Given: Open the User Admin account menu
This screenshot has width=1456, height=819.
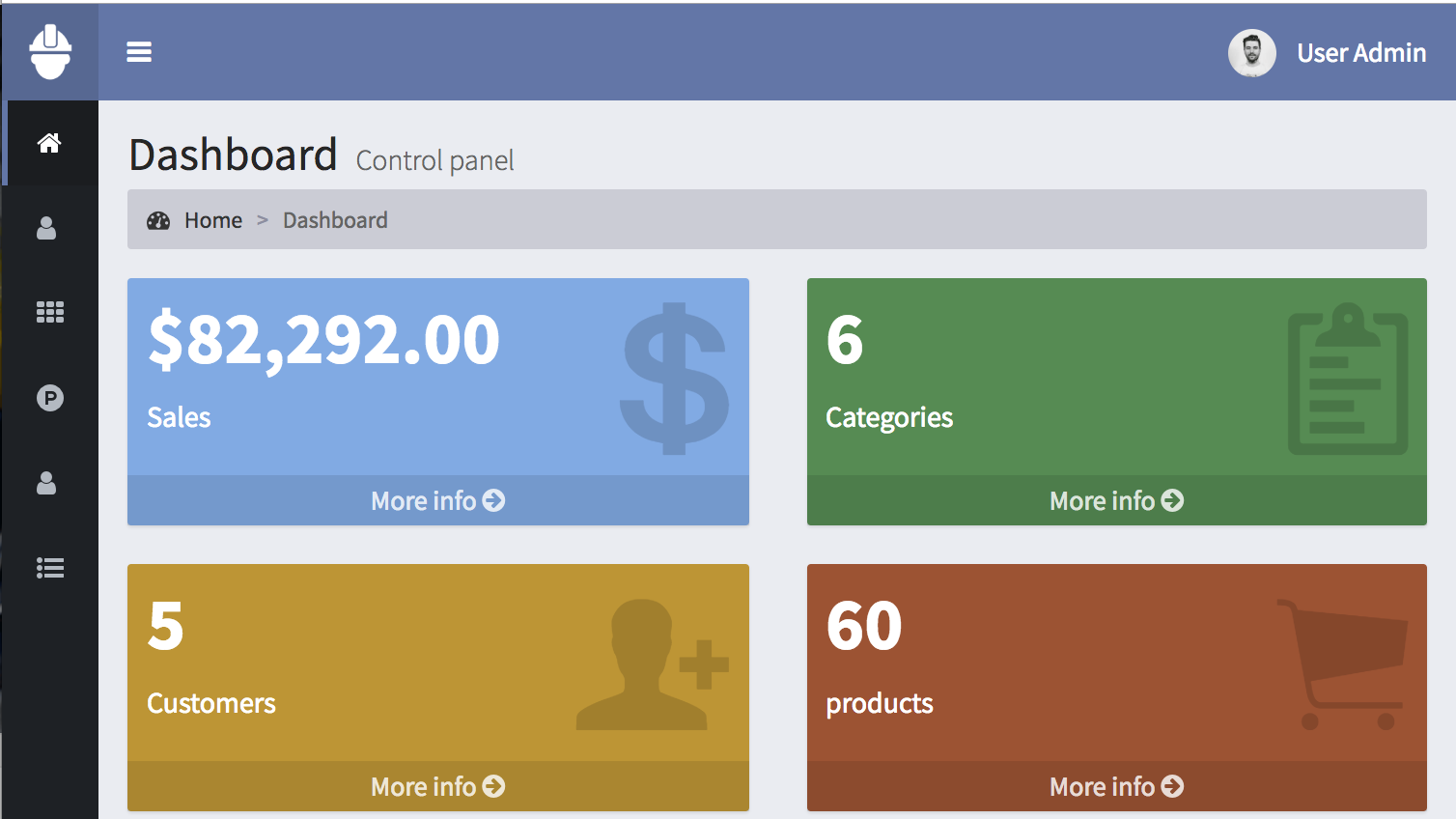Looking at the screenshot, I should [1360, 53].
